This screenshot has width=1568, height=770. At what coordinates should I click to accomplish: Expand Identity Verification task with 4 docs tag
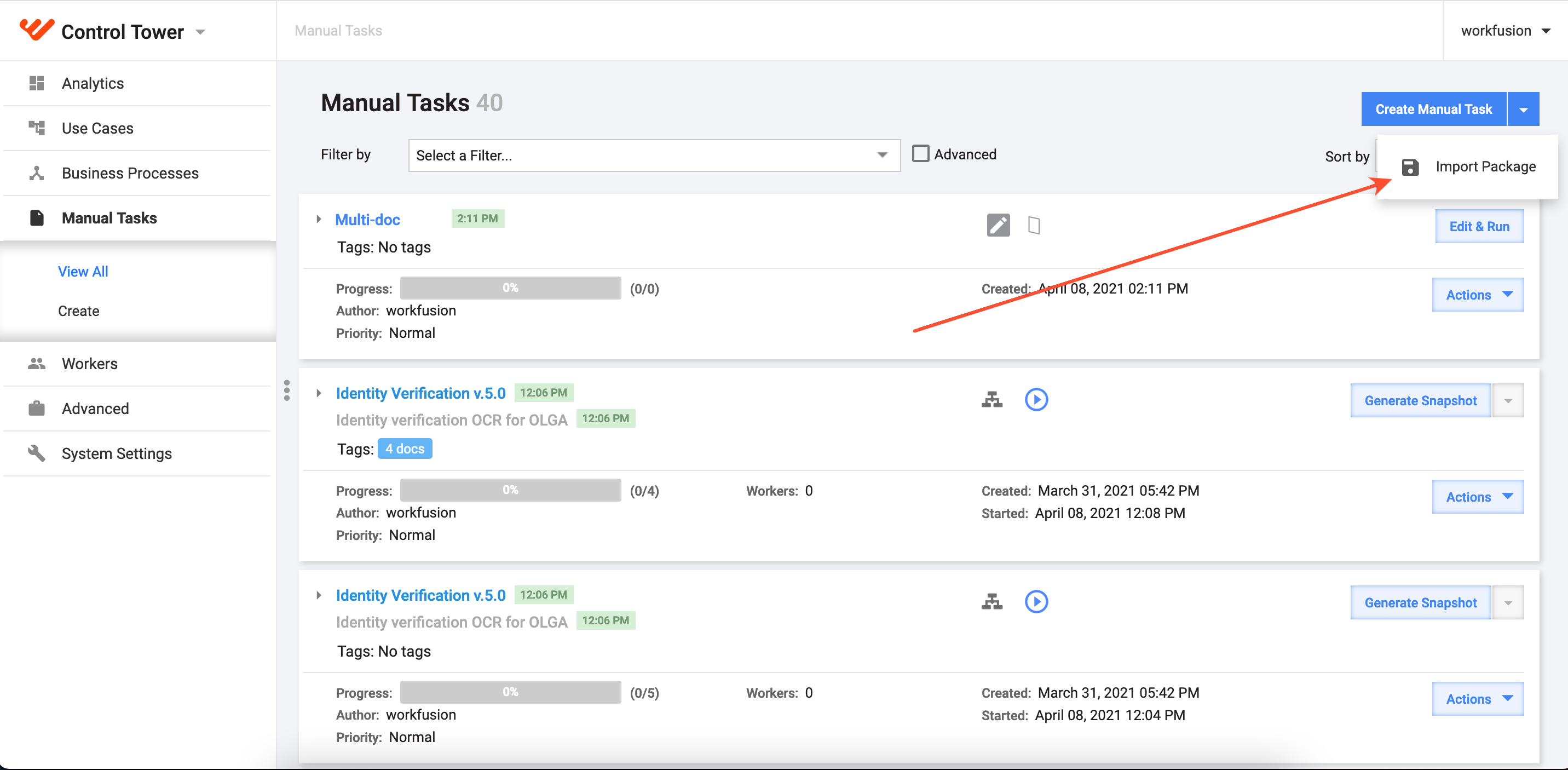[x=318, y=393]
